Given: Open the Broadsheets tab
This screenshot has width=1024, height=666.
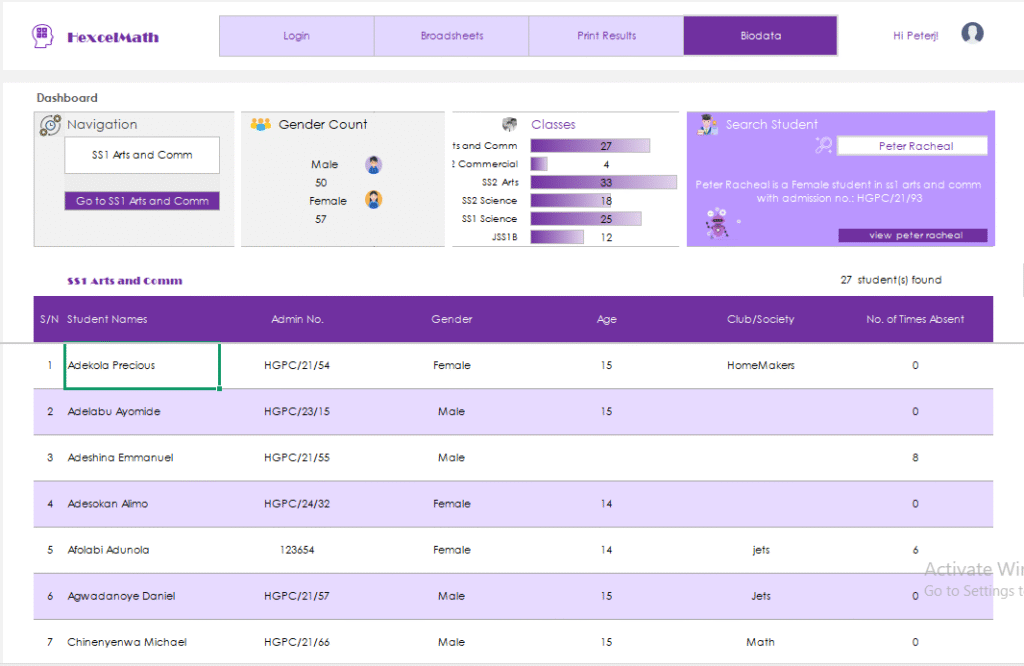Looking at the screenshot, I should [451, 36].
